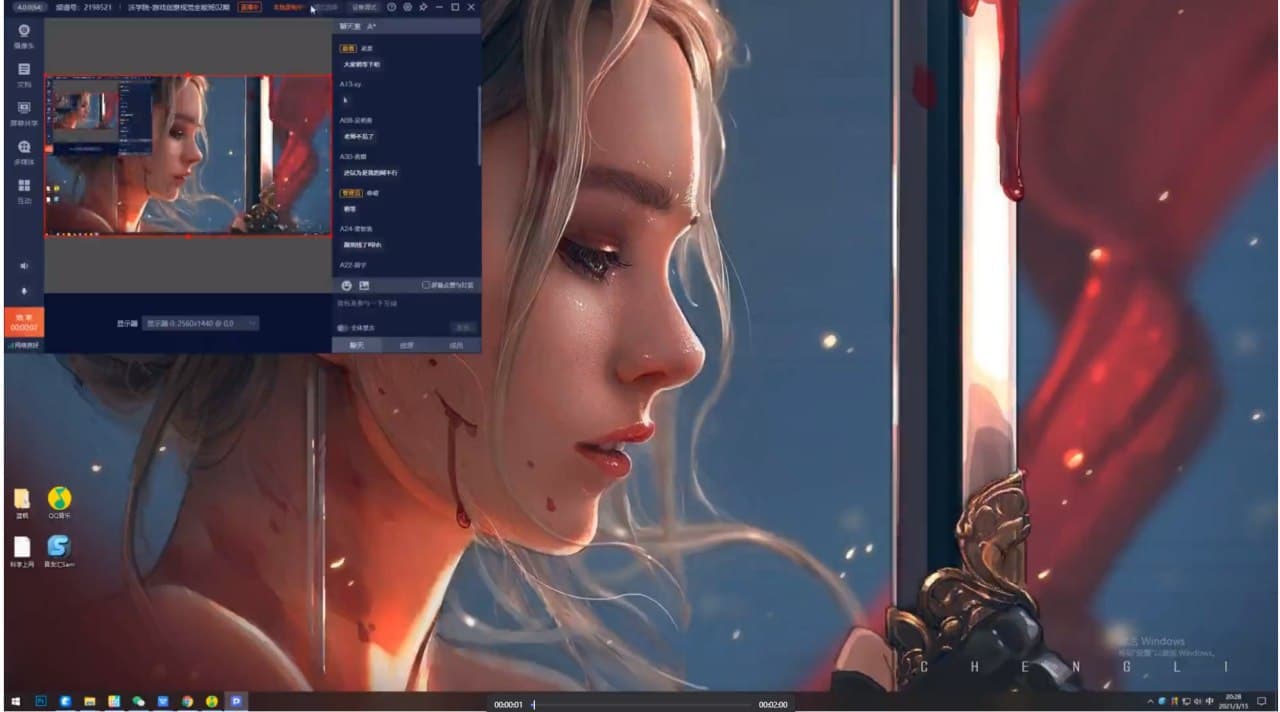Toggle the mute-all switch below chat input
This screenshot has width=1280, height=712.
click(x=343, y=327)
